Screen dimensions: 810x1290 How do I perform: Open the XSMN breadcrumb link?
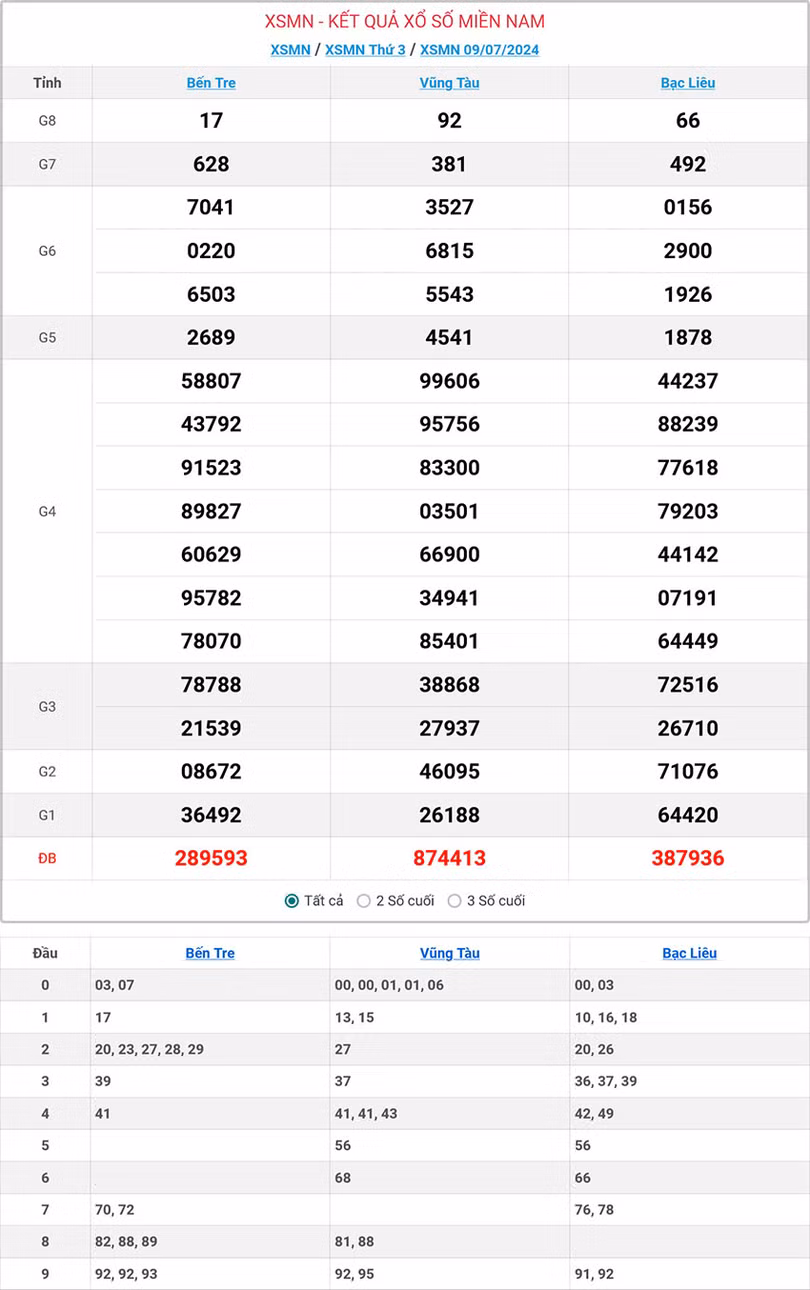click(x=290, y=50)
